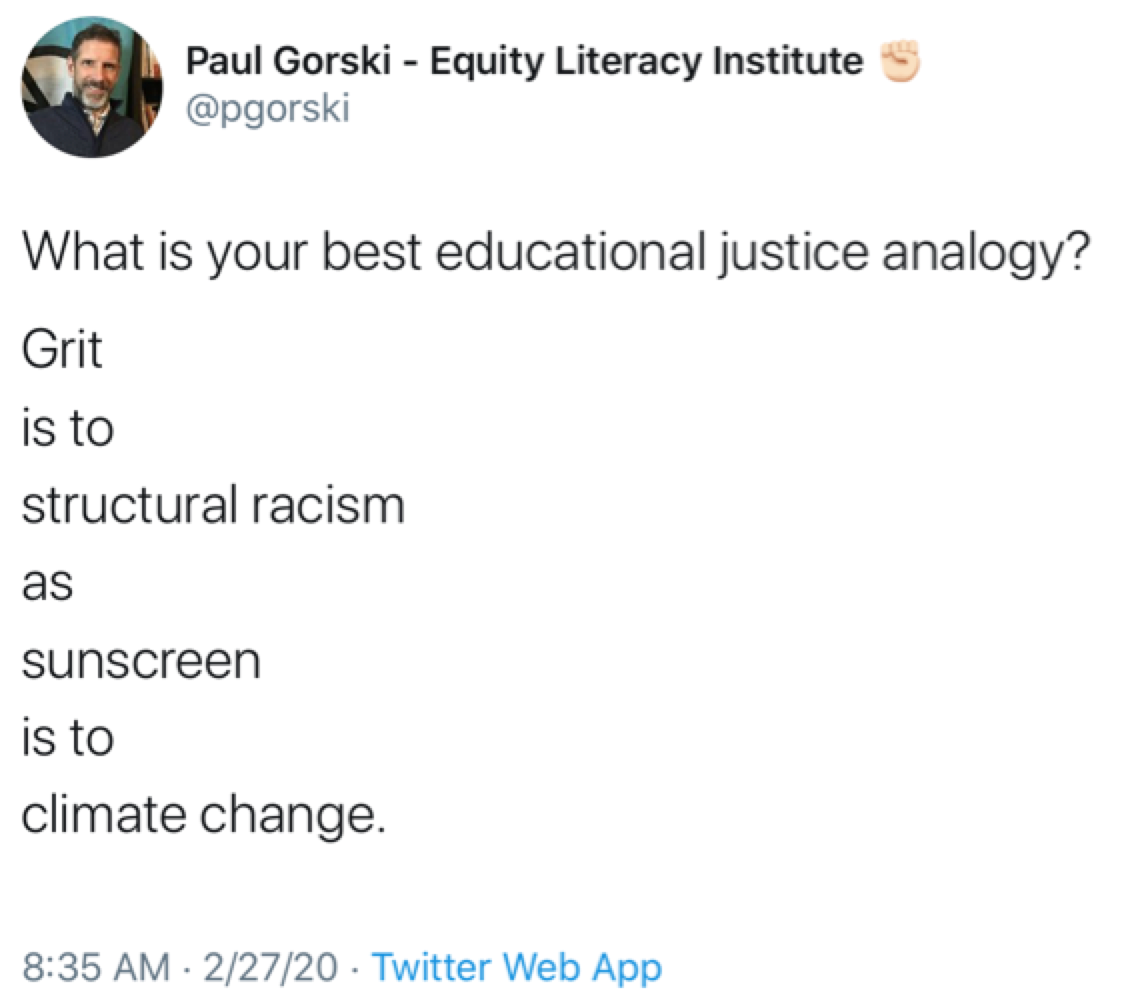The width and height of the screenshot is (1130, 1004).
Task: Click the Equity Literacy Institute name text
Action: coord(646,61)
